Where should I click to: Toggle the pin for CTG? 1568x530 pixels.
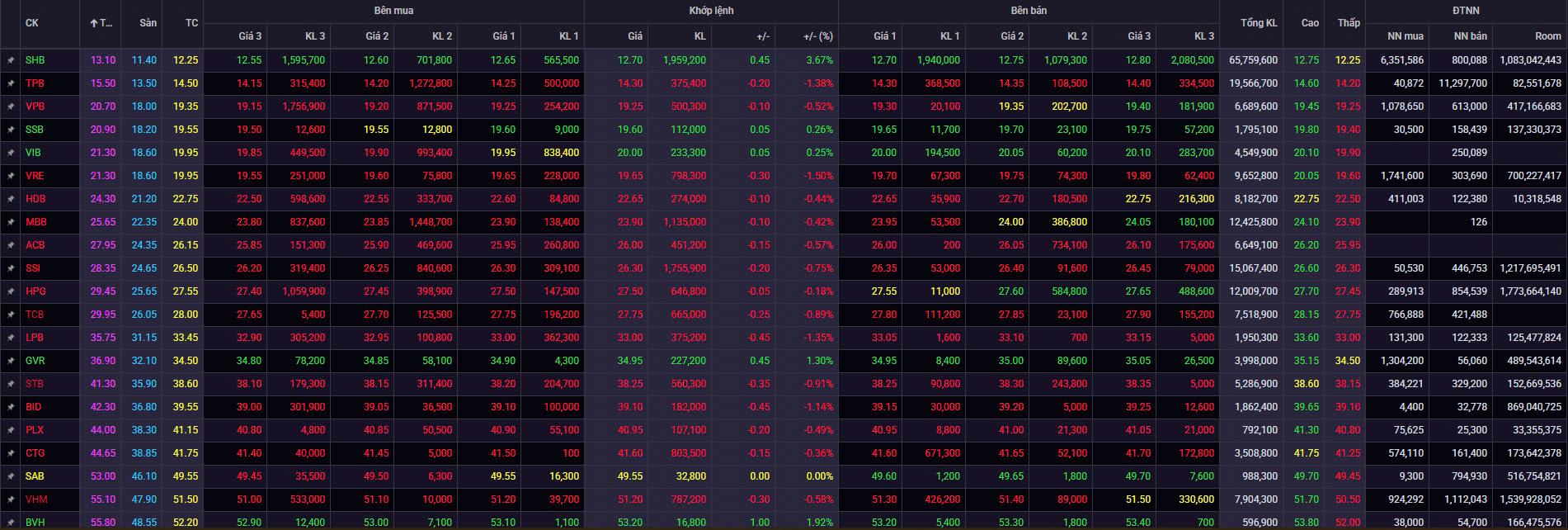point(11,453)
